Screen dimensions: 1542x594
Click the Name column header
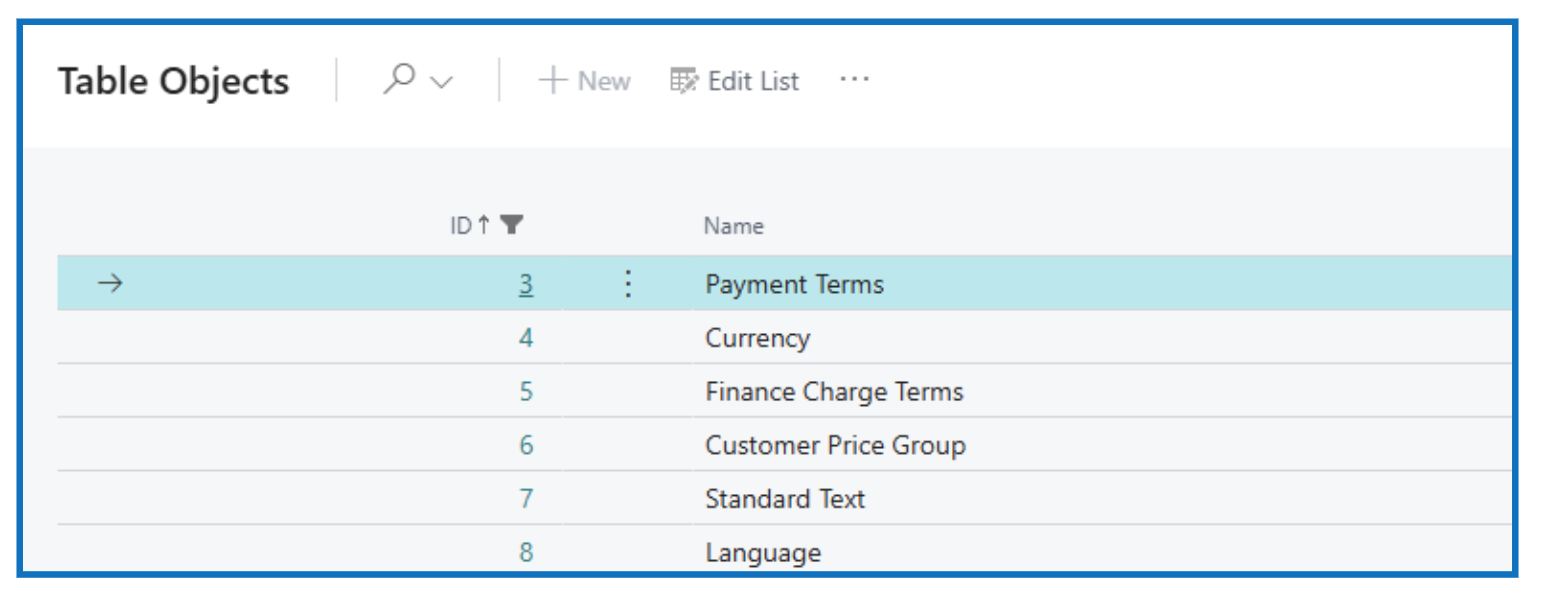733,226
